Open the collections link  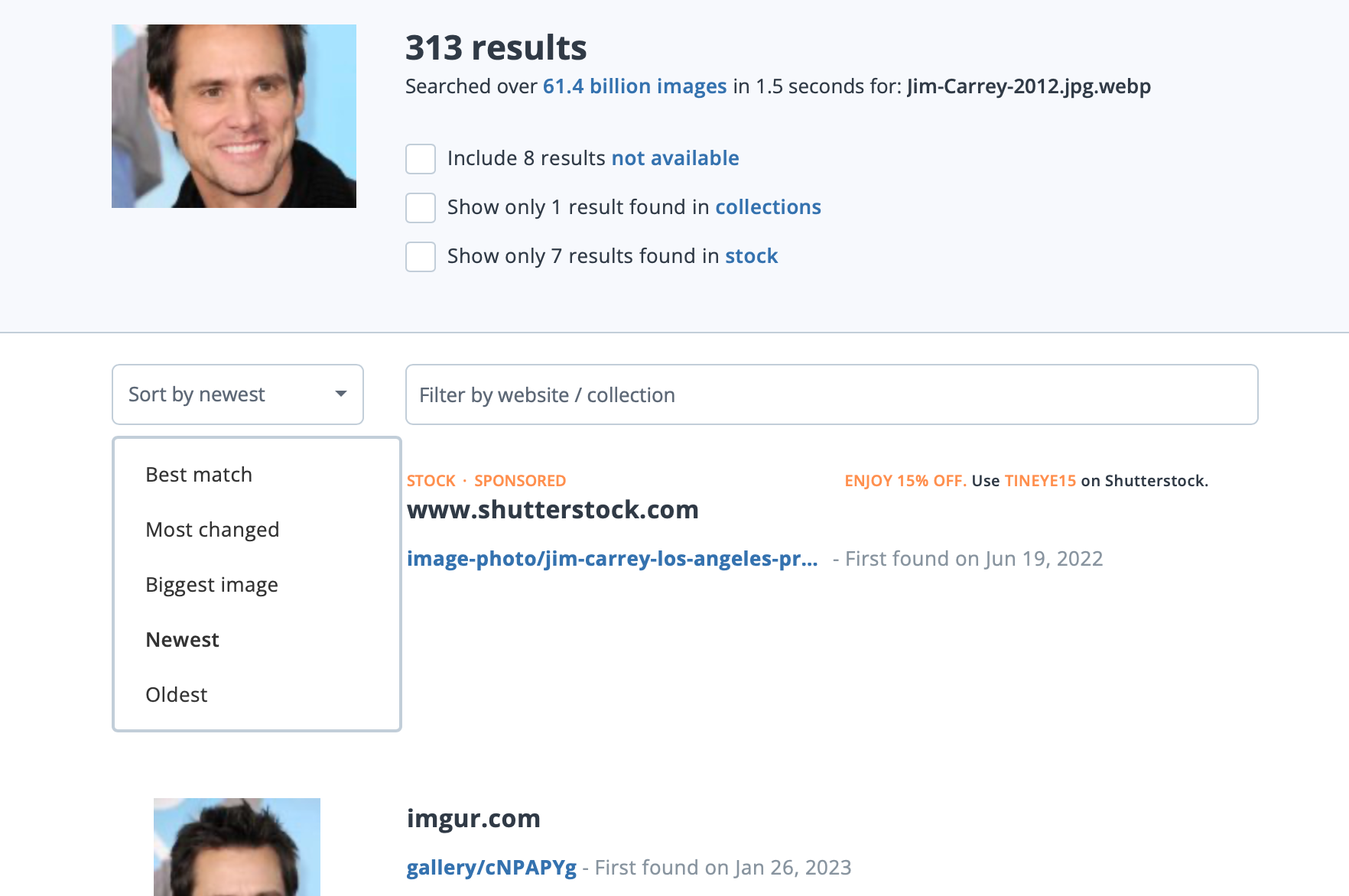pyautogui.click(x=768, y=207)
